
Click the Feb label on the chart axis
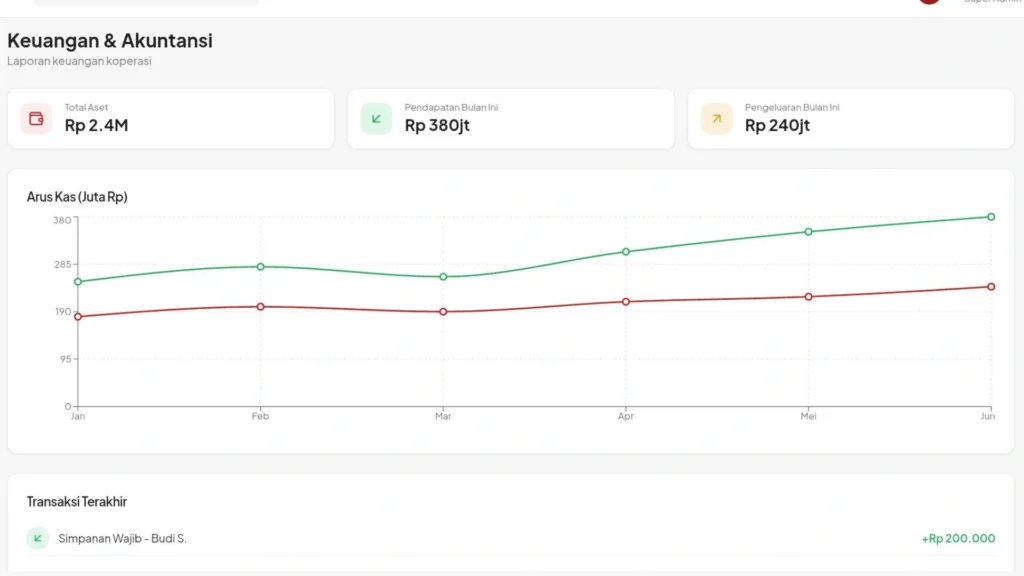(260, 416)
